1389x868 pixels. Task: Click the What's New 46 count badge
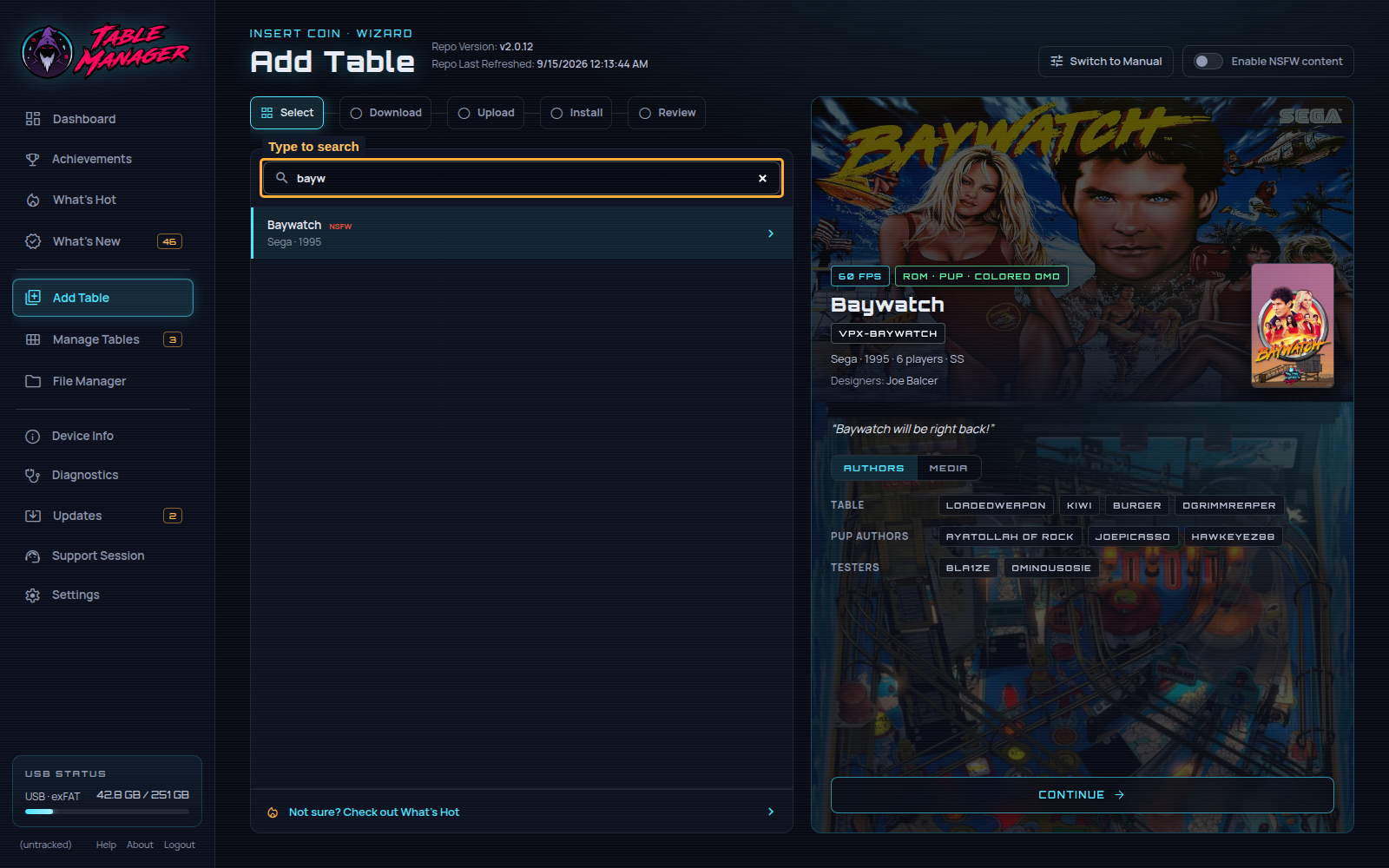point(169,241)
